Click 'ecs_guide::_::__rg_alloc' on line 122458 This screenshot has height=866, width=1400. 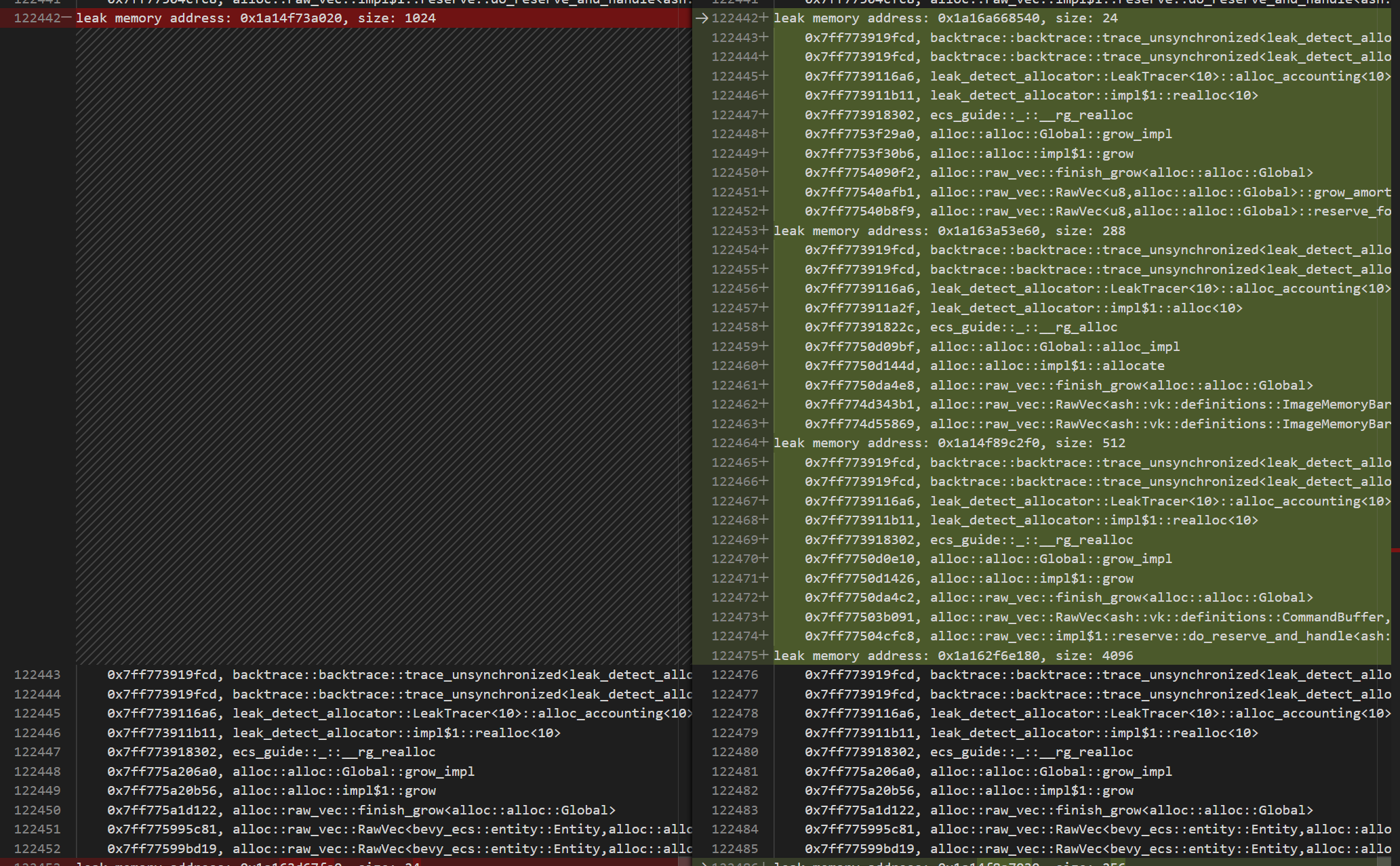1023,327
